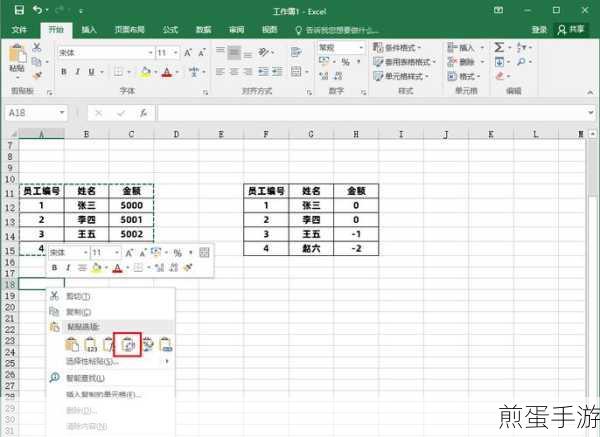600x437 pixels.
Task: Click the 登录 sign-in link
Action: point(539,30)
